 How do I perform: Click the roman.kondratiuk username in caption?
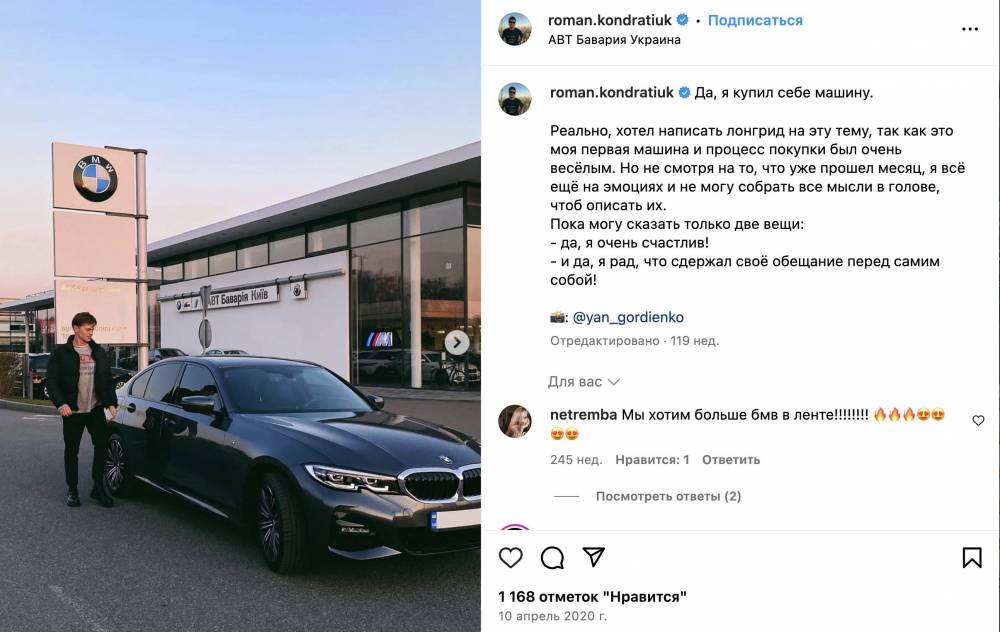pyautogui.click(x=612, y=92)
